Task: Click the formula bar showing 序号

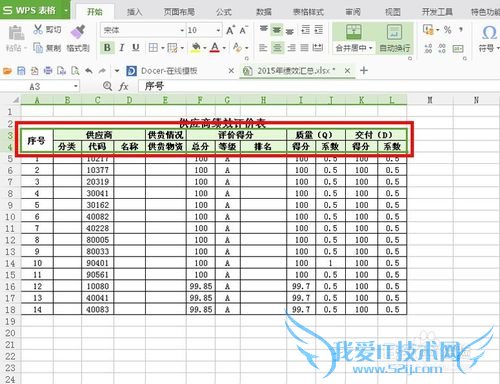Action: click(318, 86)
